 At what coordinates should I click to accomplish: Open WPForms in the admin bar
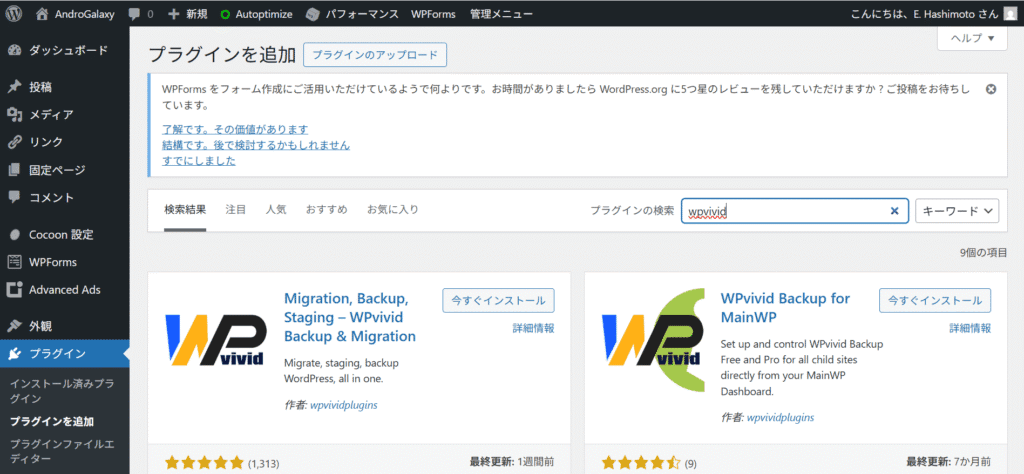(x=433, y=14)
